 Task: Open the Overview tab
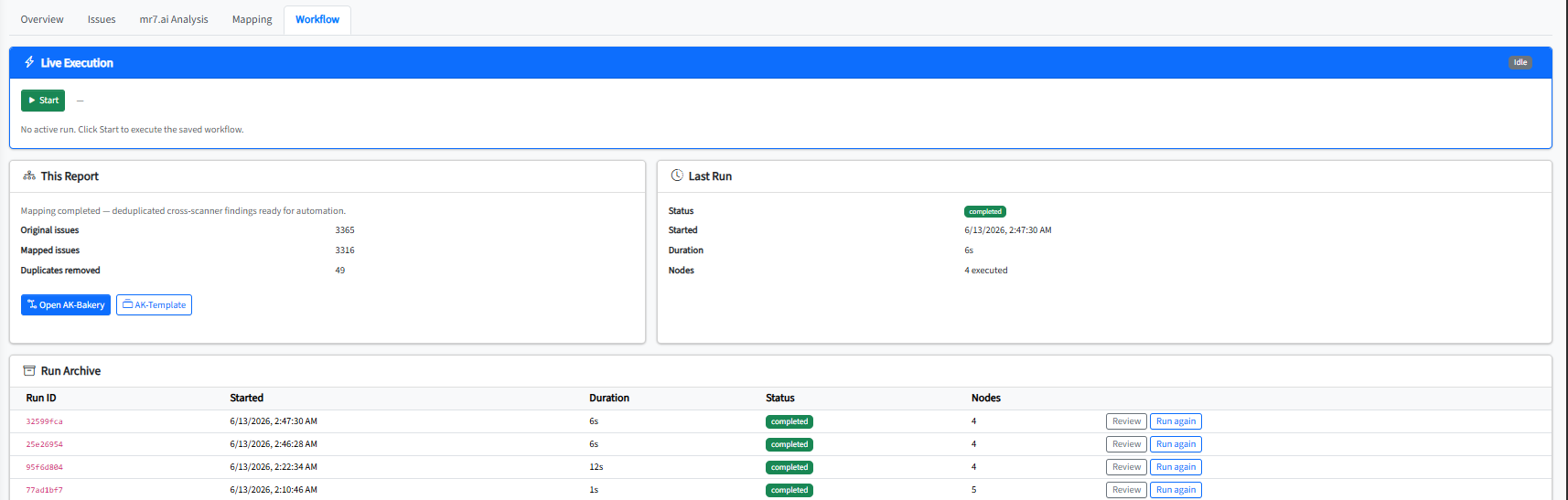(x=42, y=19)
